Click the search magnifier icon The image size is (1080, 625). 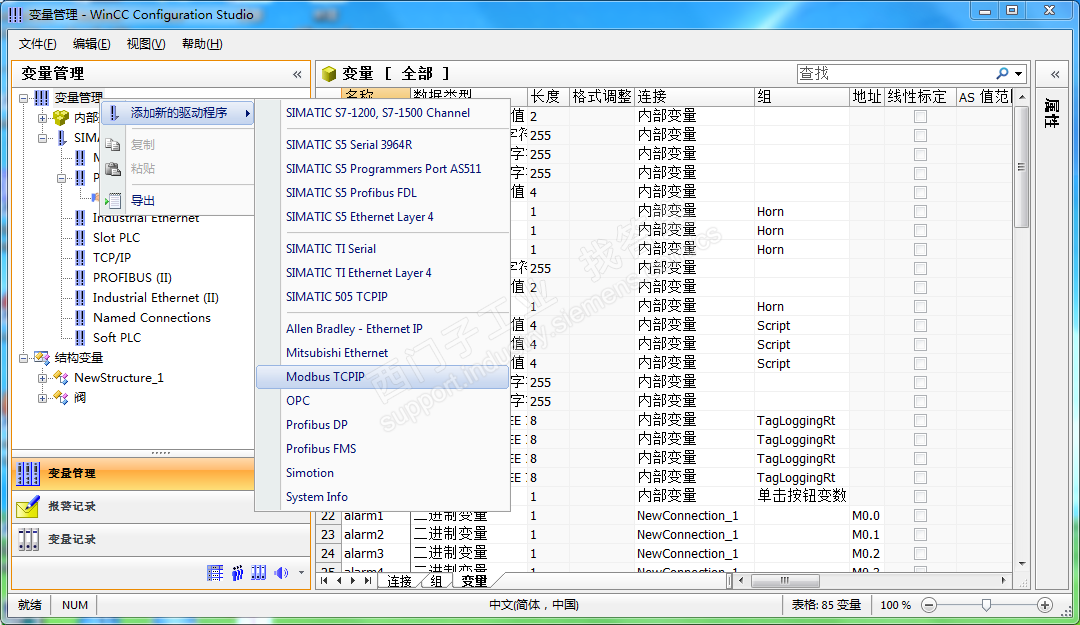pyautogui.click(x=1002, y=73)
